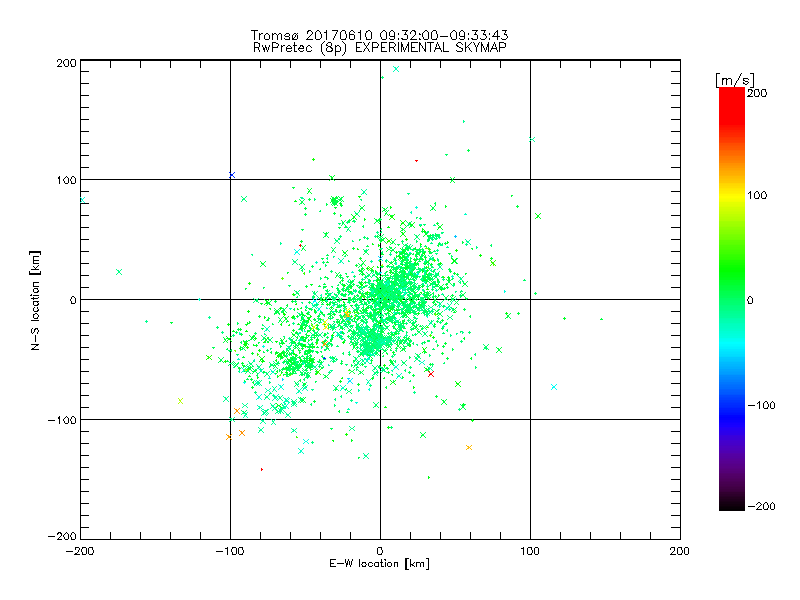Click the cyan X marker at the top near 190 km north

pos(396,69)
